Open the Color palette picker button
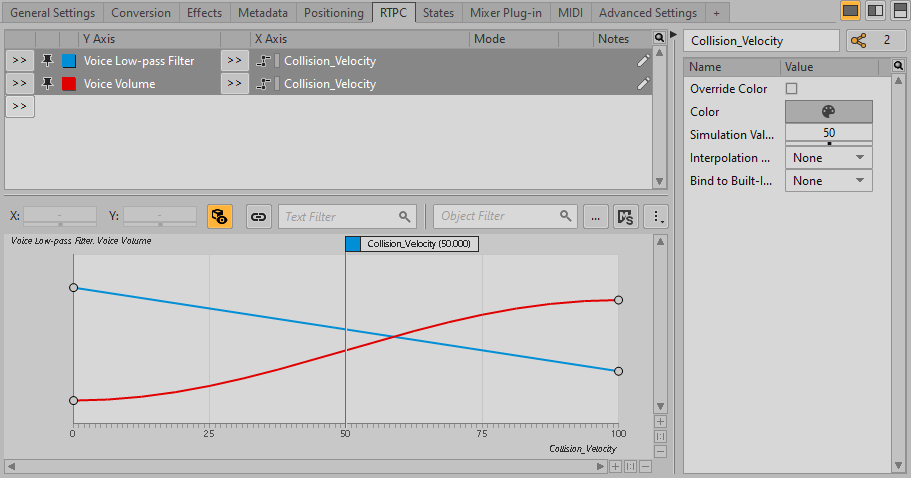Viewport: 911px width, 478px height. point(828,112)
